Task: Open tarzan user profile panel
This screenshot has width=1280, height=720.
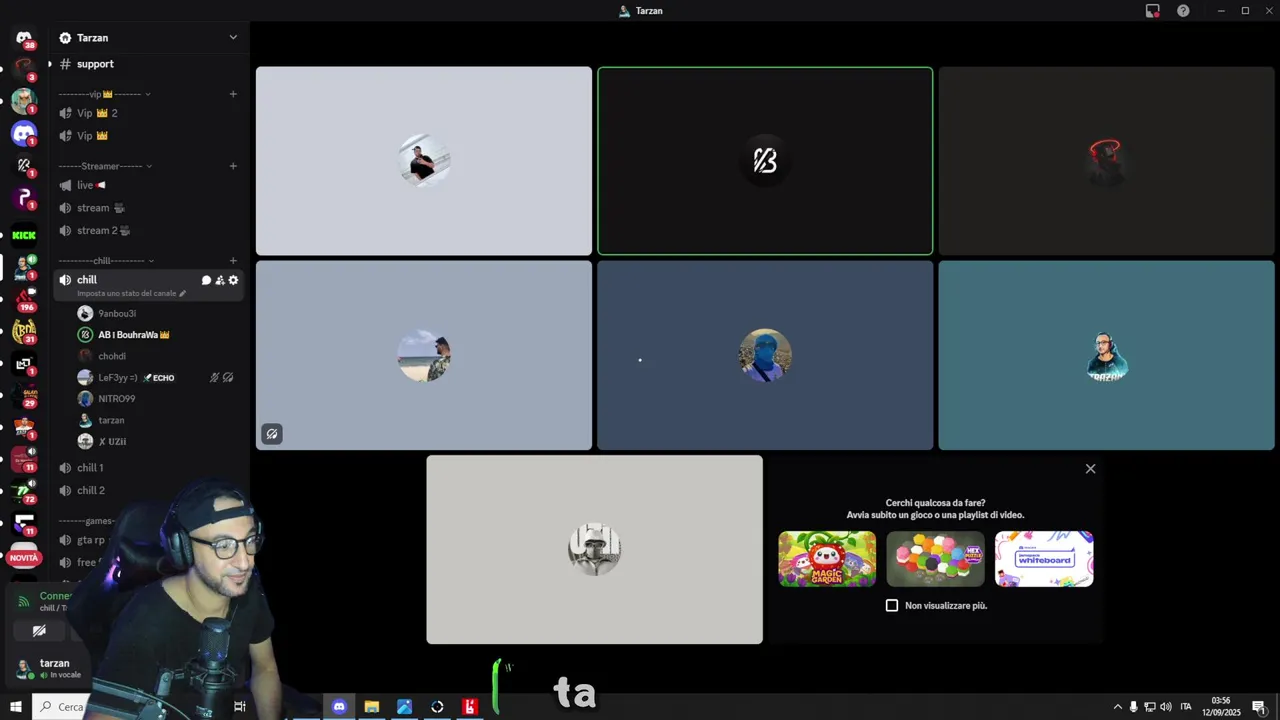Action: pyautogui.click(x=50, y=668)
